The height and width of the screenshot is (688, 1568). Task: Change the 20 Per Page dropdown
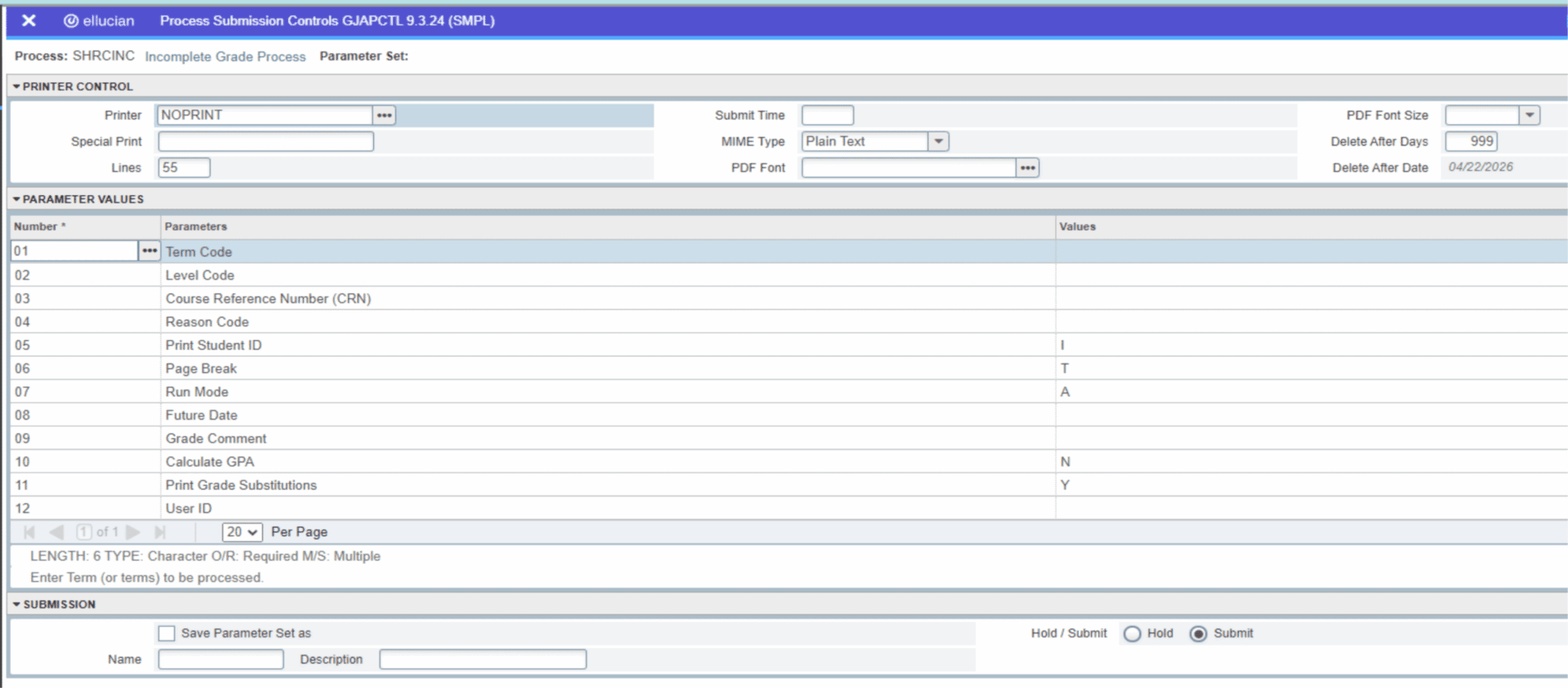pyautogui.click(x=242, y=532)
